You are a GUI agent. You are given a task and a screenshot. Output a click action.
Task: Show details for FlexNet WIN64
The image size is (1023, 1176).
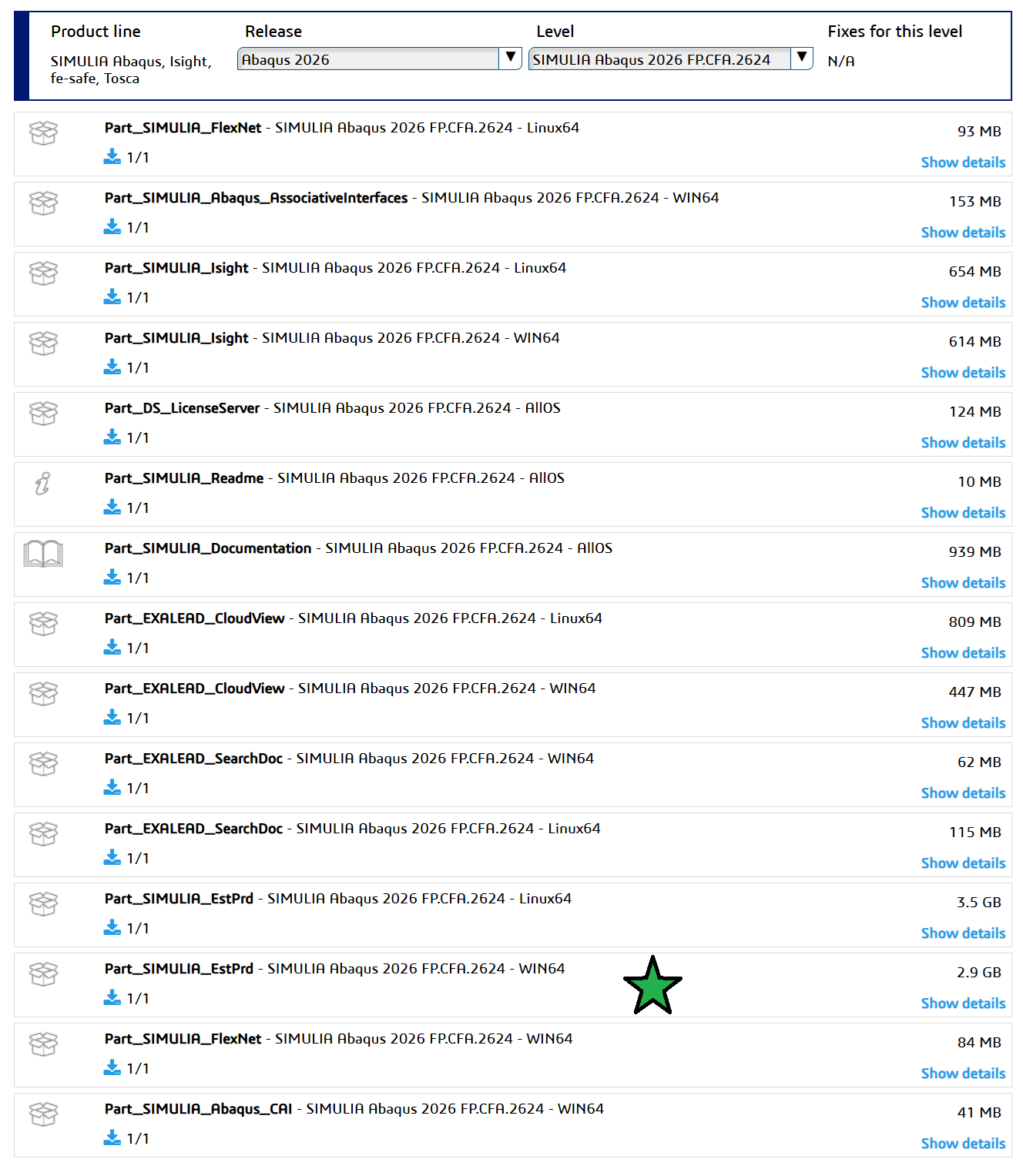click(x=963, y=1074)
